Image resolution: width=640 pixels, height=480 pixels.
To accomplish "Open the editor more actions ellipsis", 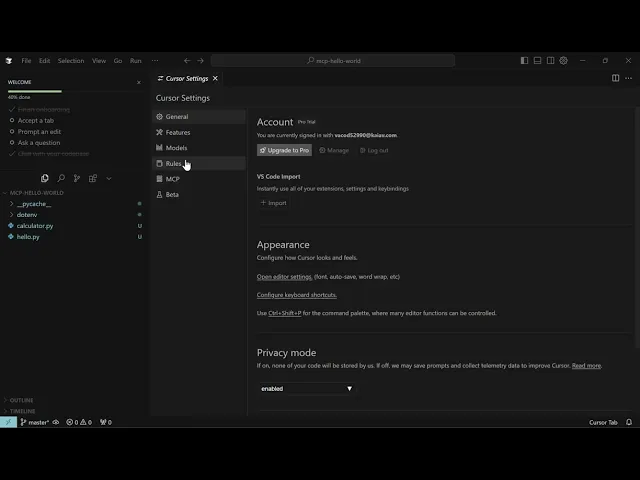I will [x=629, y=78].
